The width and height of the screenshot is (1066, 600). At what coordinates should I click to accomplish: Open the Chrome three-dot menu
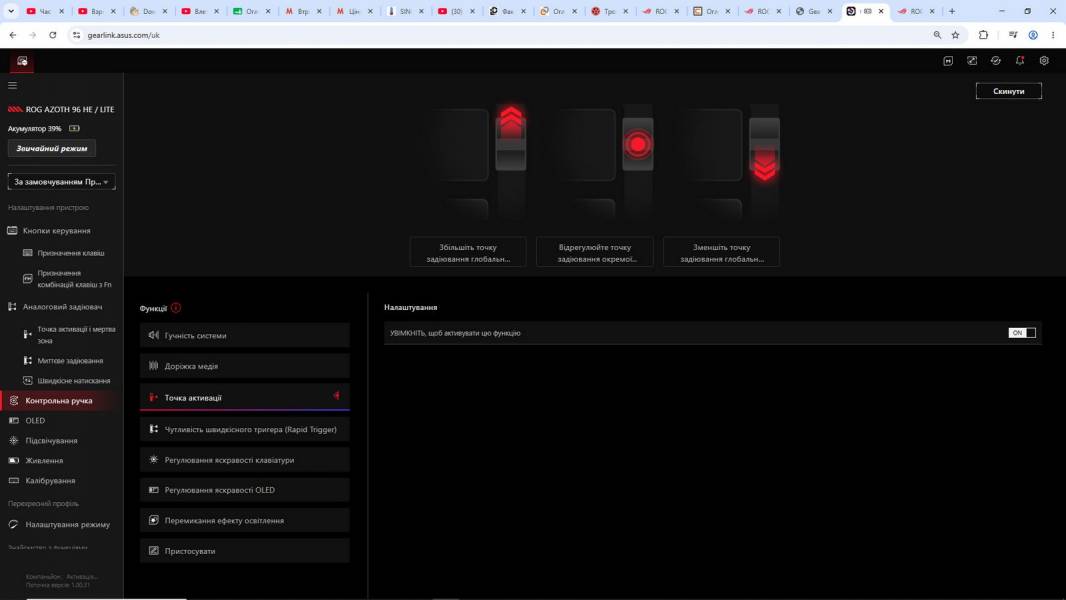coord(1052,35)
